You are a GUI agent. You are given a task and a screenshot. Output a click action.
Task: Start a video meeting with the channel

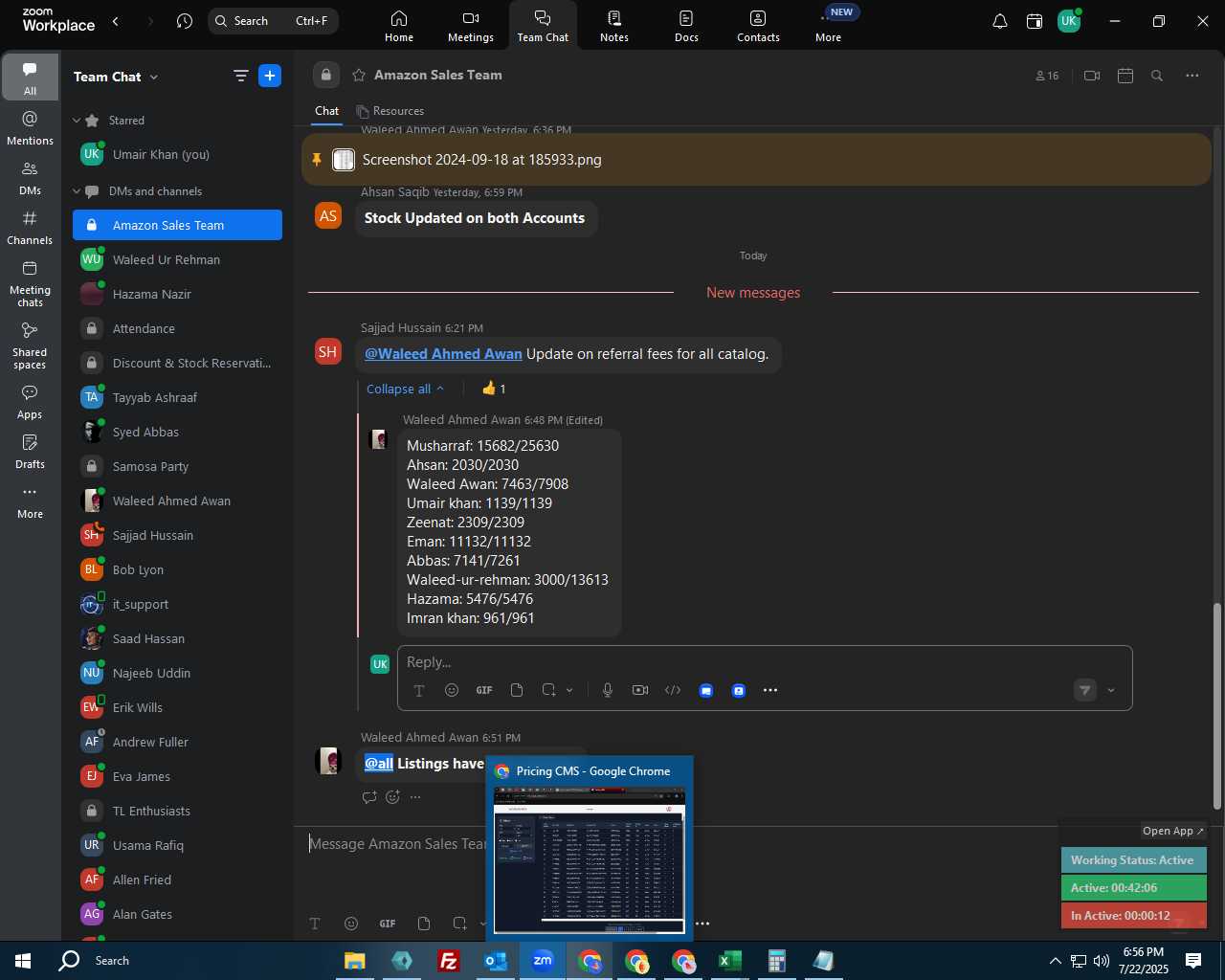[x=1092, y=76]
